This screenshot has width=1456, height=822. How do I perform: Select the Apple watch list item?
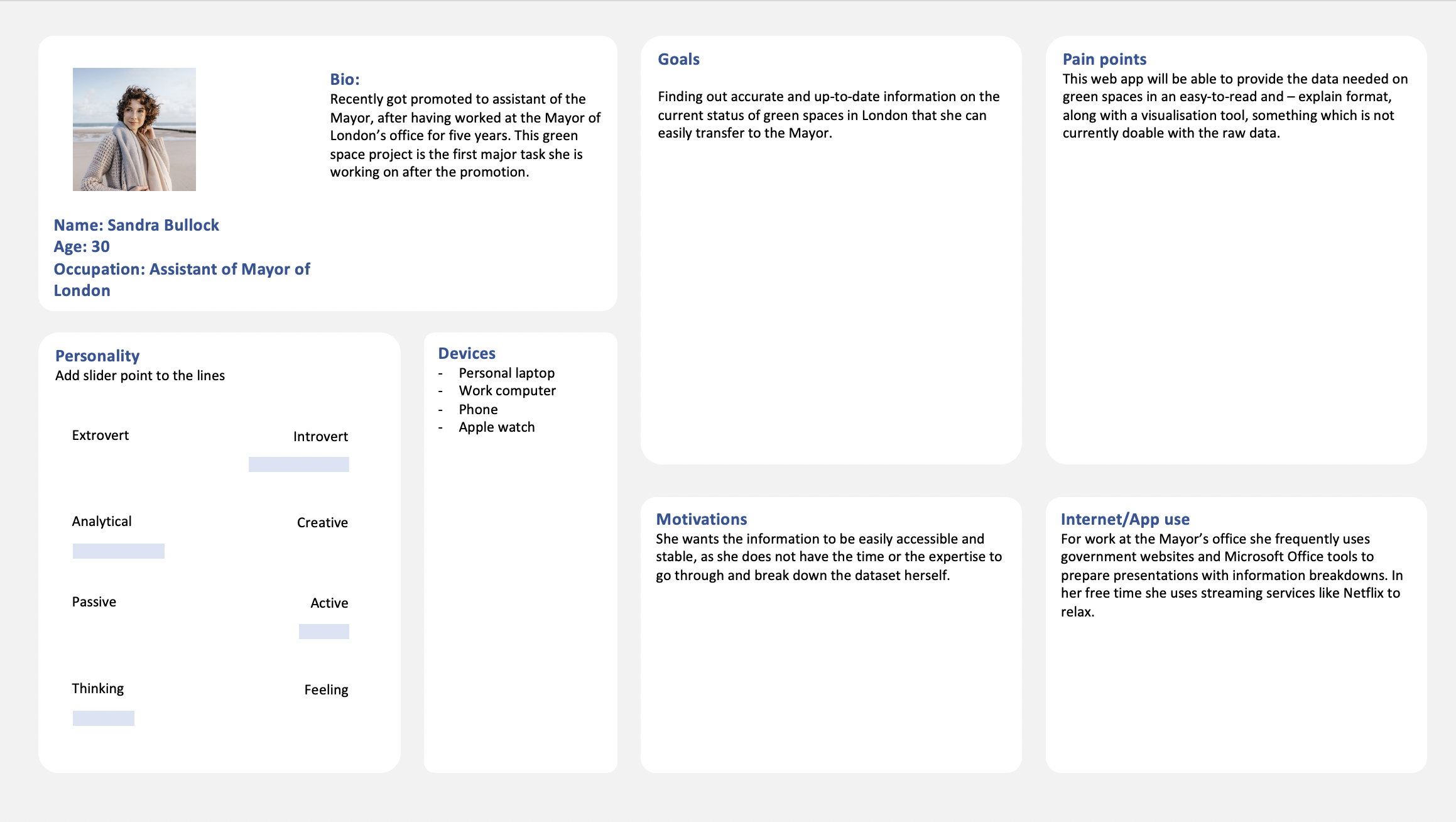coord(497,427)
